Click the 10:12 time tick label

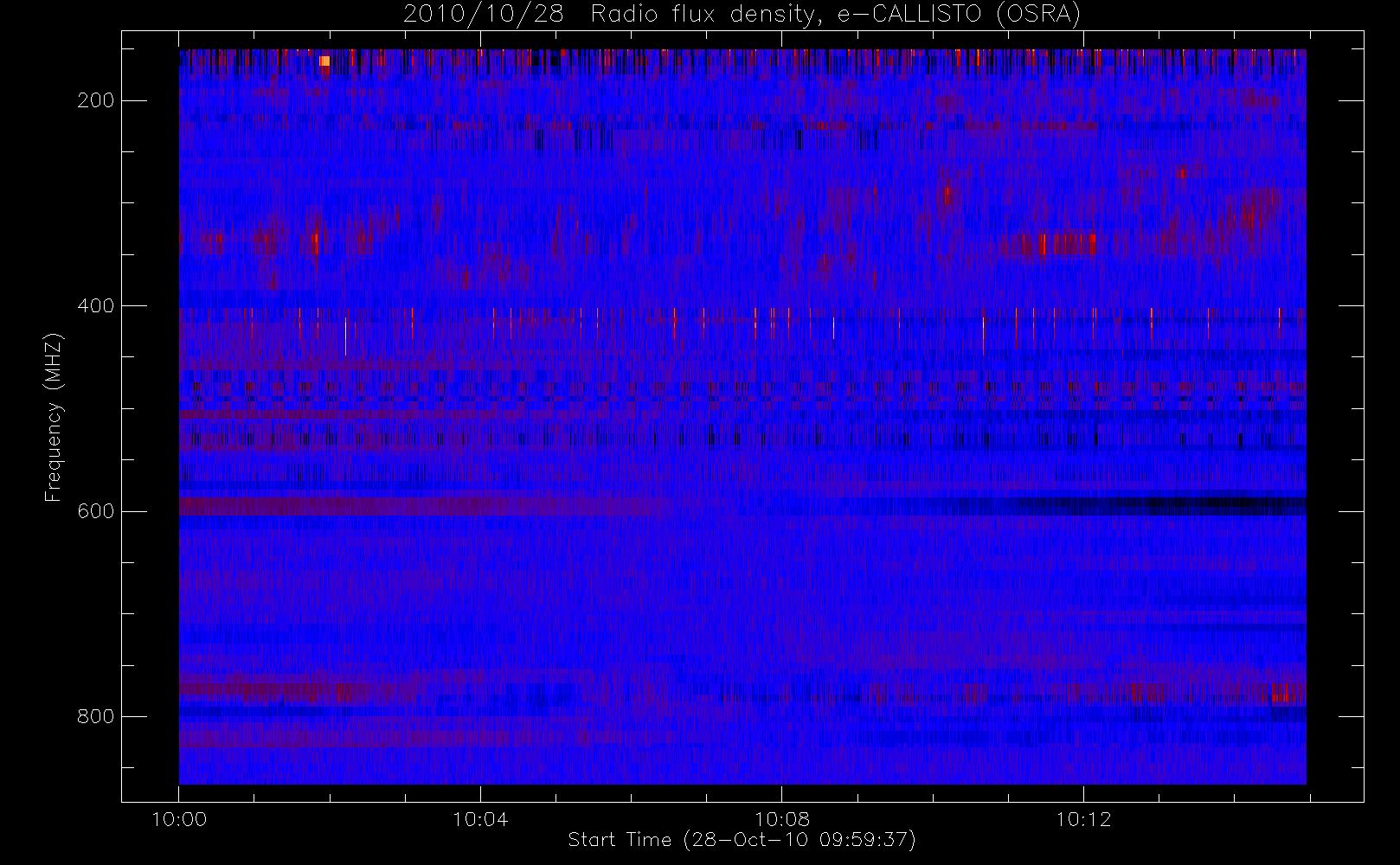tap(1083, 819)
